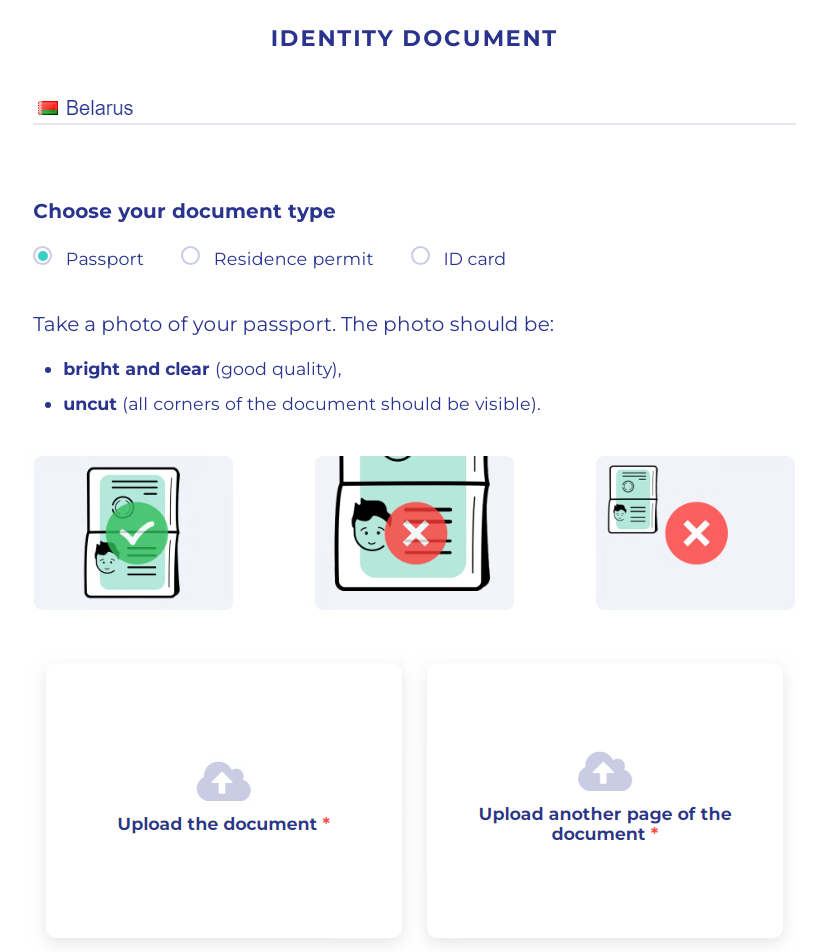The width and height of the screenshot is (813, 952).
Task: Click the "bright and clear" requirement text
Action: pyautogui.click(x=136, y=369)
